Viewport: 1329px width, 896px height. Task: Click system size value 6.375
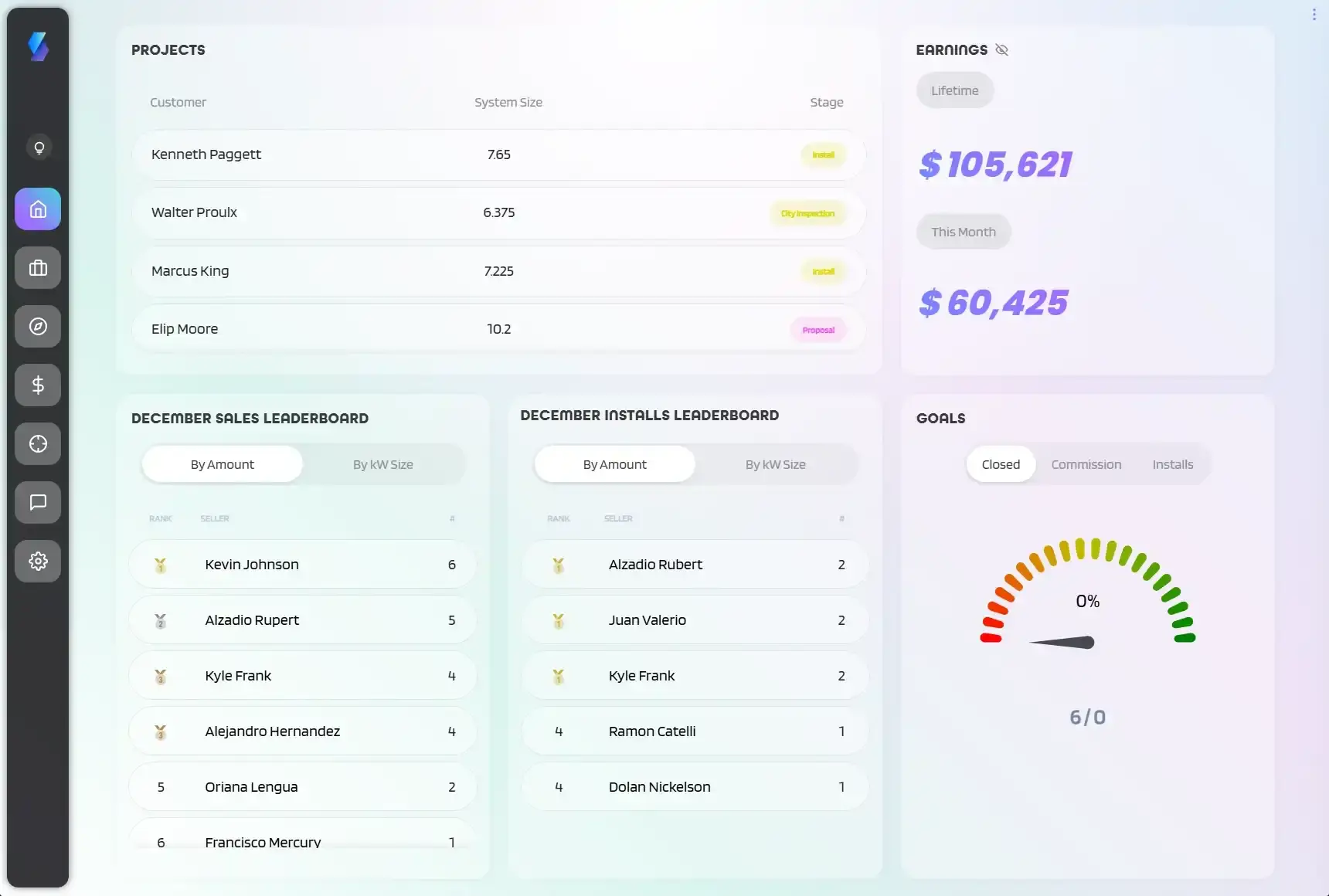[x=498, y=212]
